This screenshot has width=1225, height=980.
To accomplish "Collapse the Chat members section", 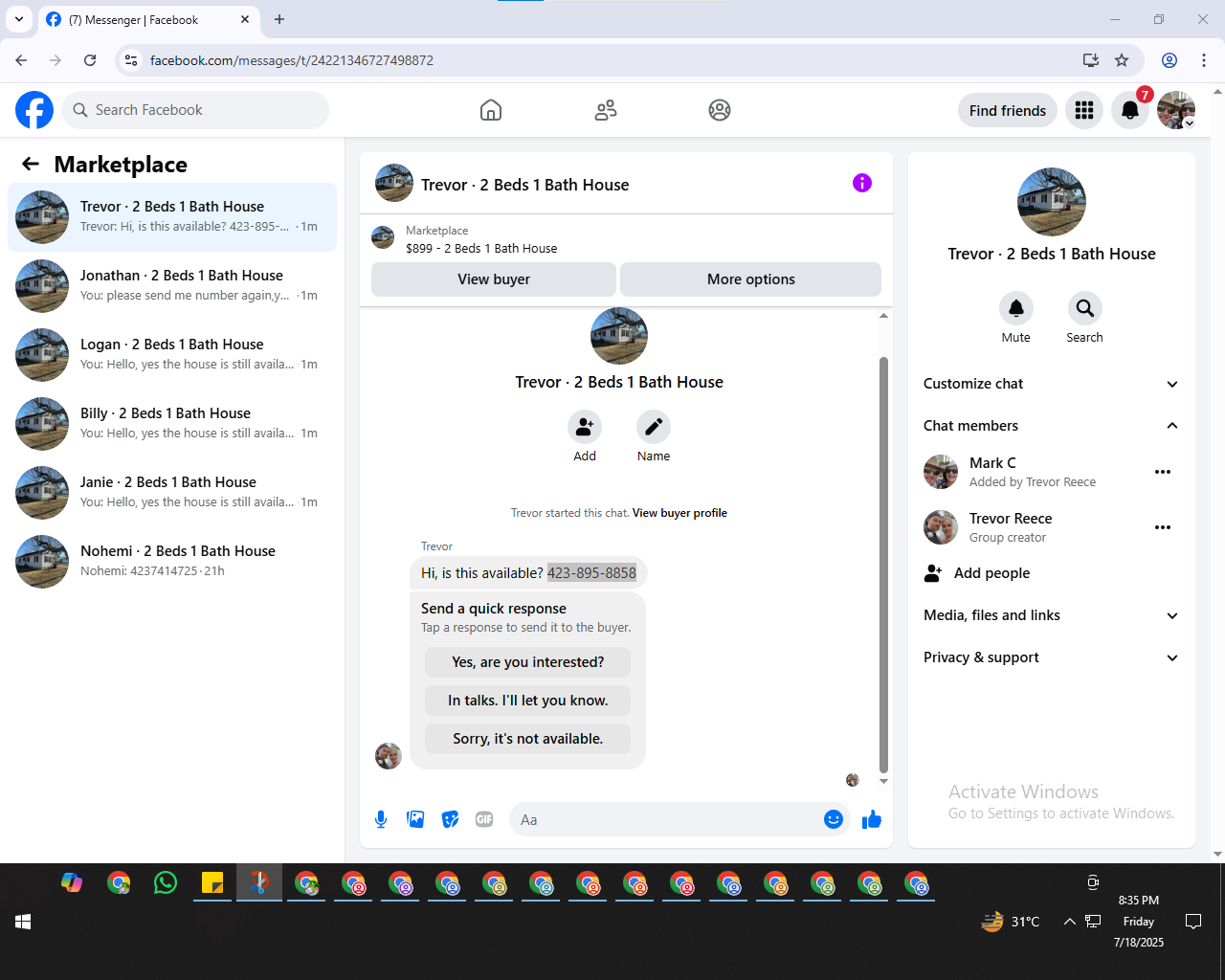I will pos(1052,426).
